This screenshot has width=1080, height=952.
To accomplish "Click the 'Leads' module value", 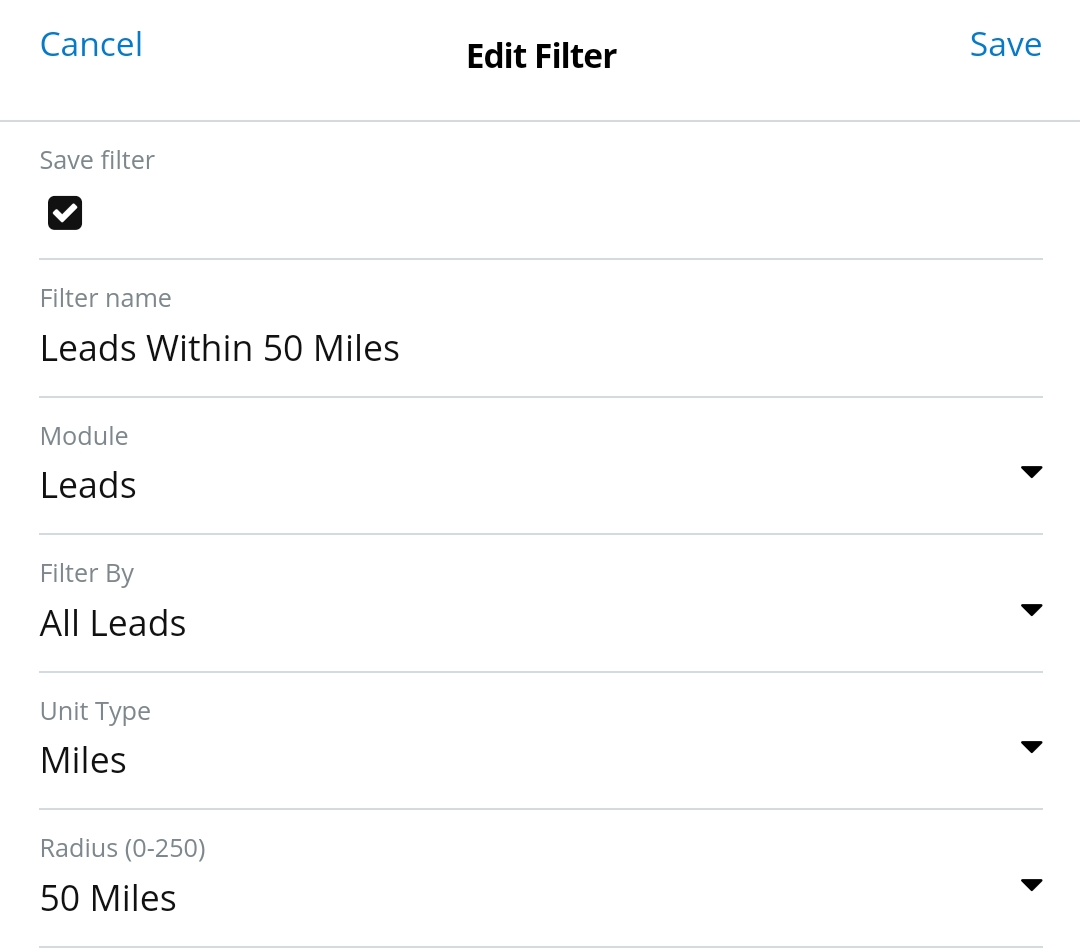I will pyautogui.click(x=88, y=485).
